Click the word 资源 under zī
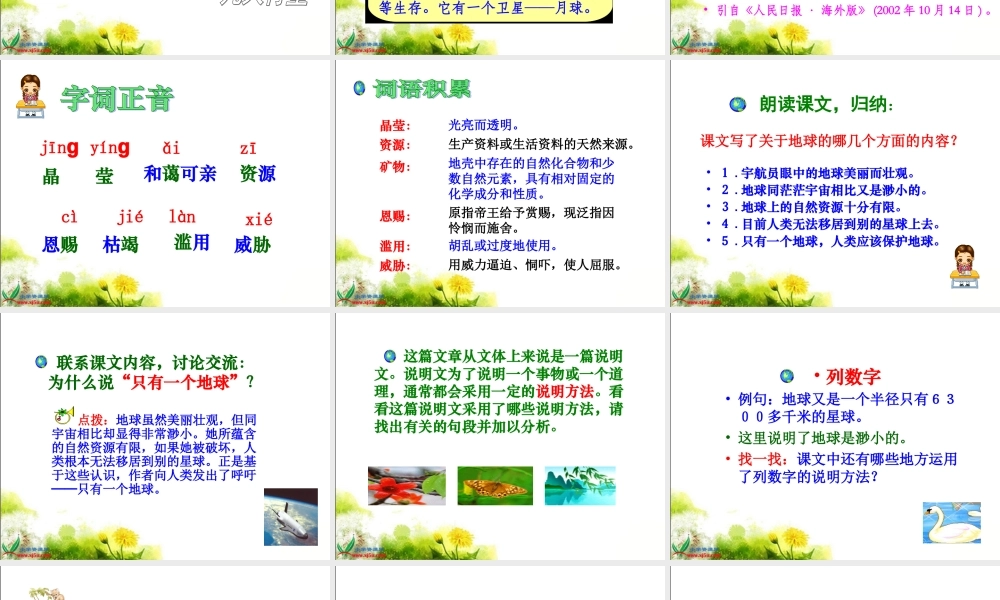Image resolution: width=1000 pixels, height=600 pixels. [258, 173]
